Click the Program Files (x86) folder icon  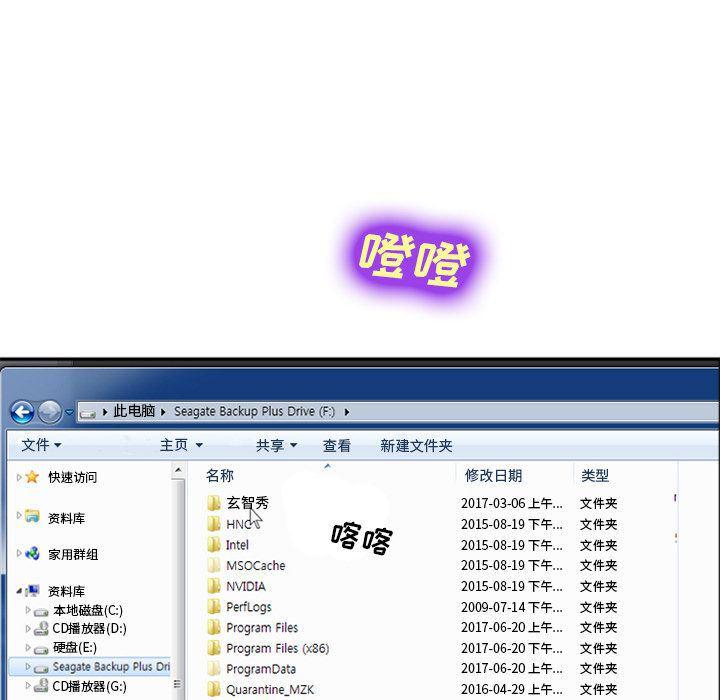coord(214,648)
